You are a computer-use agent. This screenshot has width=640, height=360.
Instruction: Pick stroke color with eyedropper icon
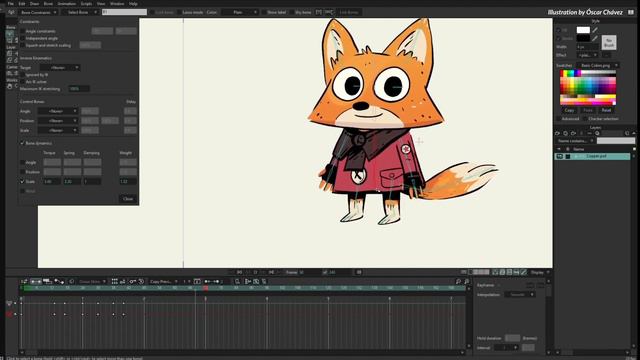(x=595, y=38)
